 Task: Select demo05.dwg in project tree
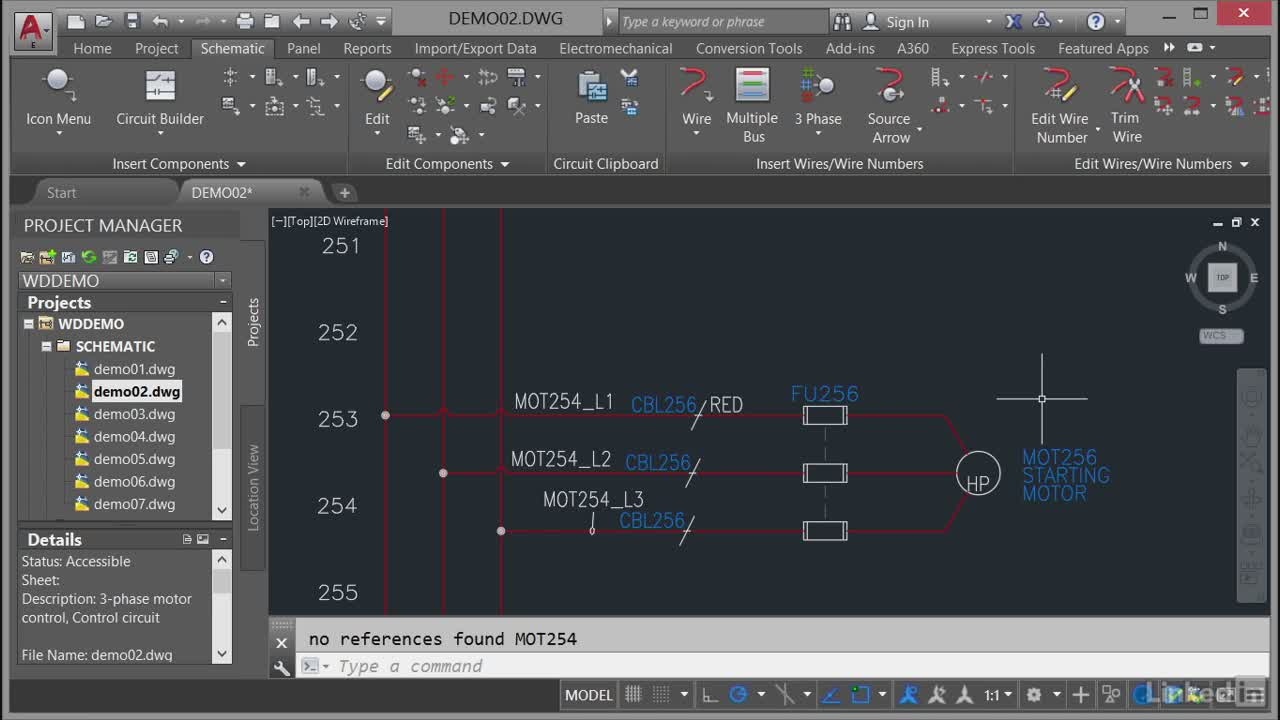point(134,459)
